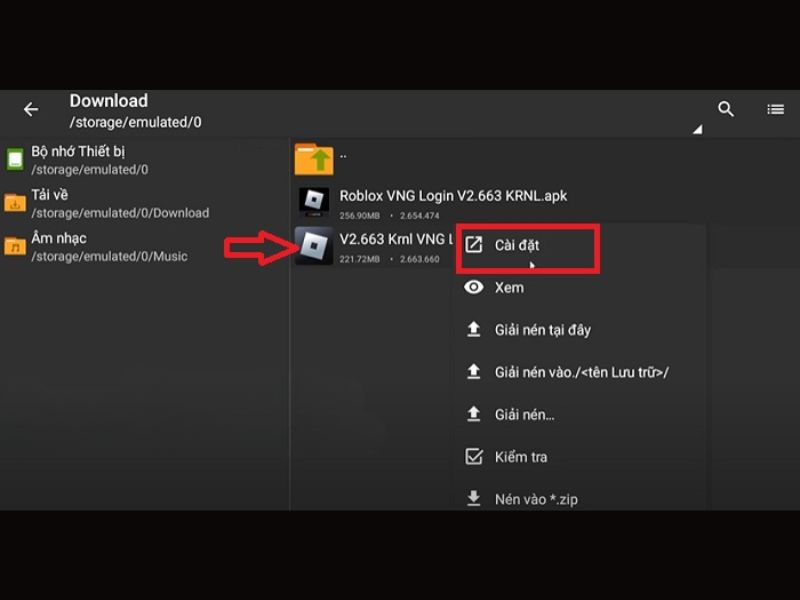Click the Tải về folder icon
This screenshot has height=600, width=800.
[x=15, y=203]
